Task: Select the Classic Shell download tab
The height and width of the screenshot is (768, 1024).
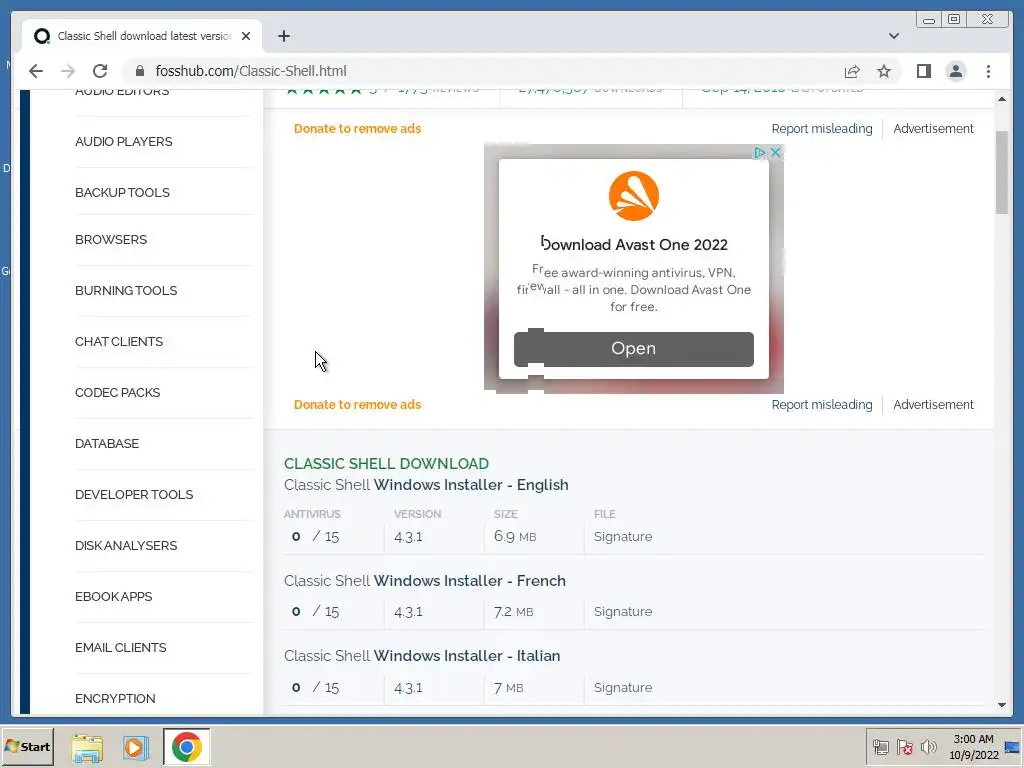Action: coord(143,36)
